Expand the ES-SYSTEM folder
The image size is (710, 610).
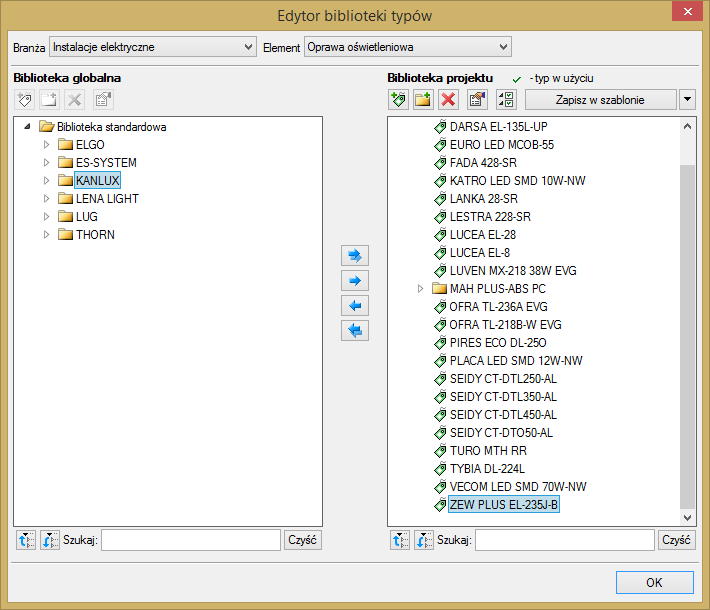[x=46, y=163]
